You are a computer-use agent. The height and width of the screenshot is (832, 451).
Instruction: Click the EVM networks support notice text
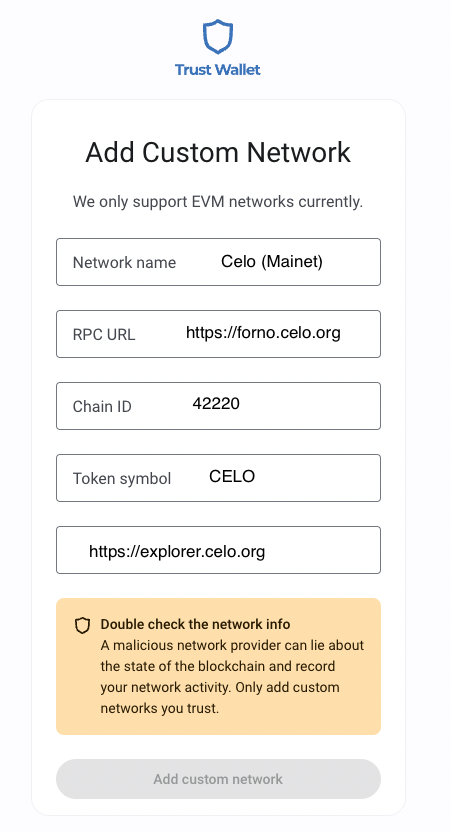[218, 202]
